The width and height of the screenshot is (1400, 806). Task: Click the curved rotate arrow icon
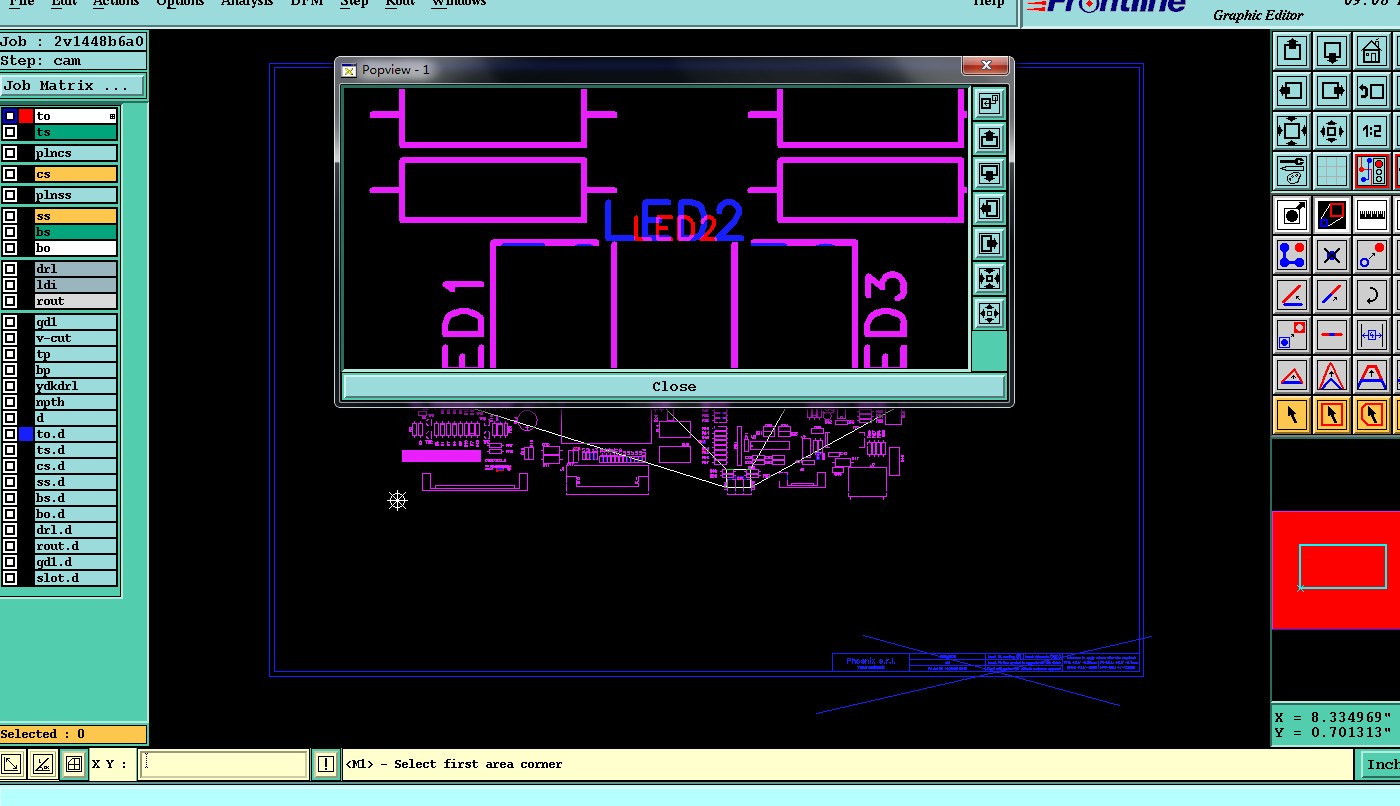1371,295
